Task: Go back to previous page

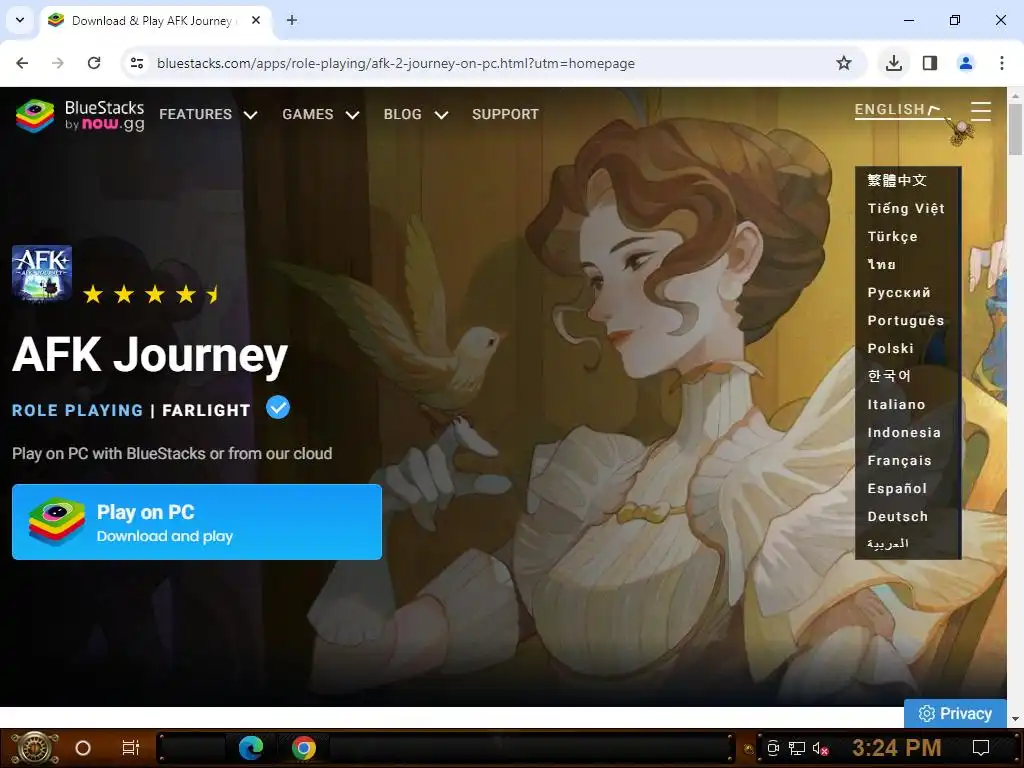Action: tap(22, 63)
